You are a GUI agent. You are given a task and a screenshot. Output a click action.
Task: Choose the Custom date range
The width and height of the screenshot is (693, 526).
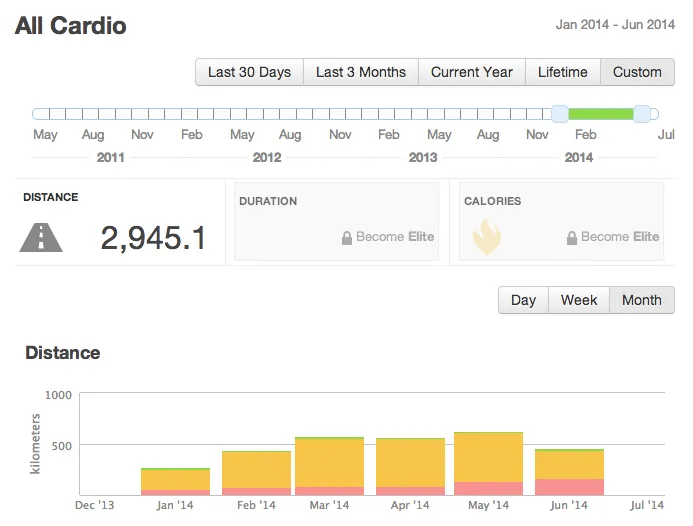click(637, 72)
